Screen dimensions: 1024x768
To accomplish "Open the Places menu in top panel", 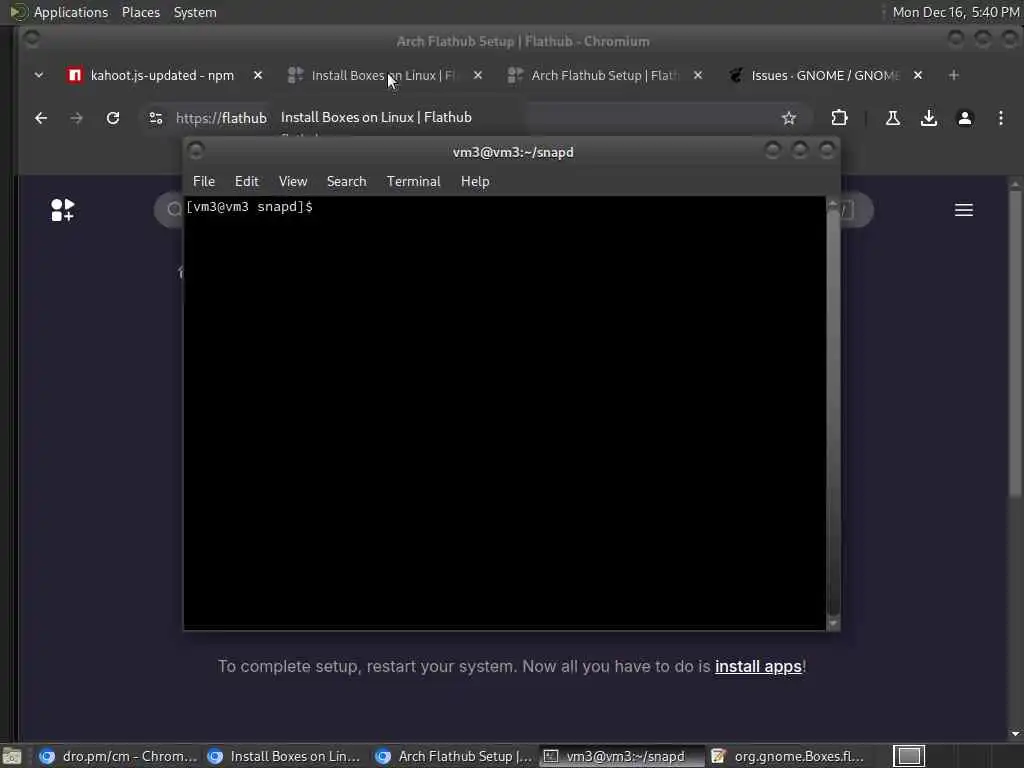I will [141, 12].
